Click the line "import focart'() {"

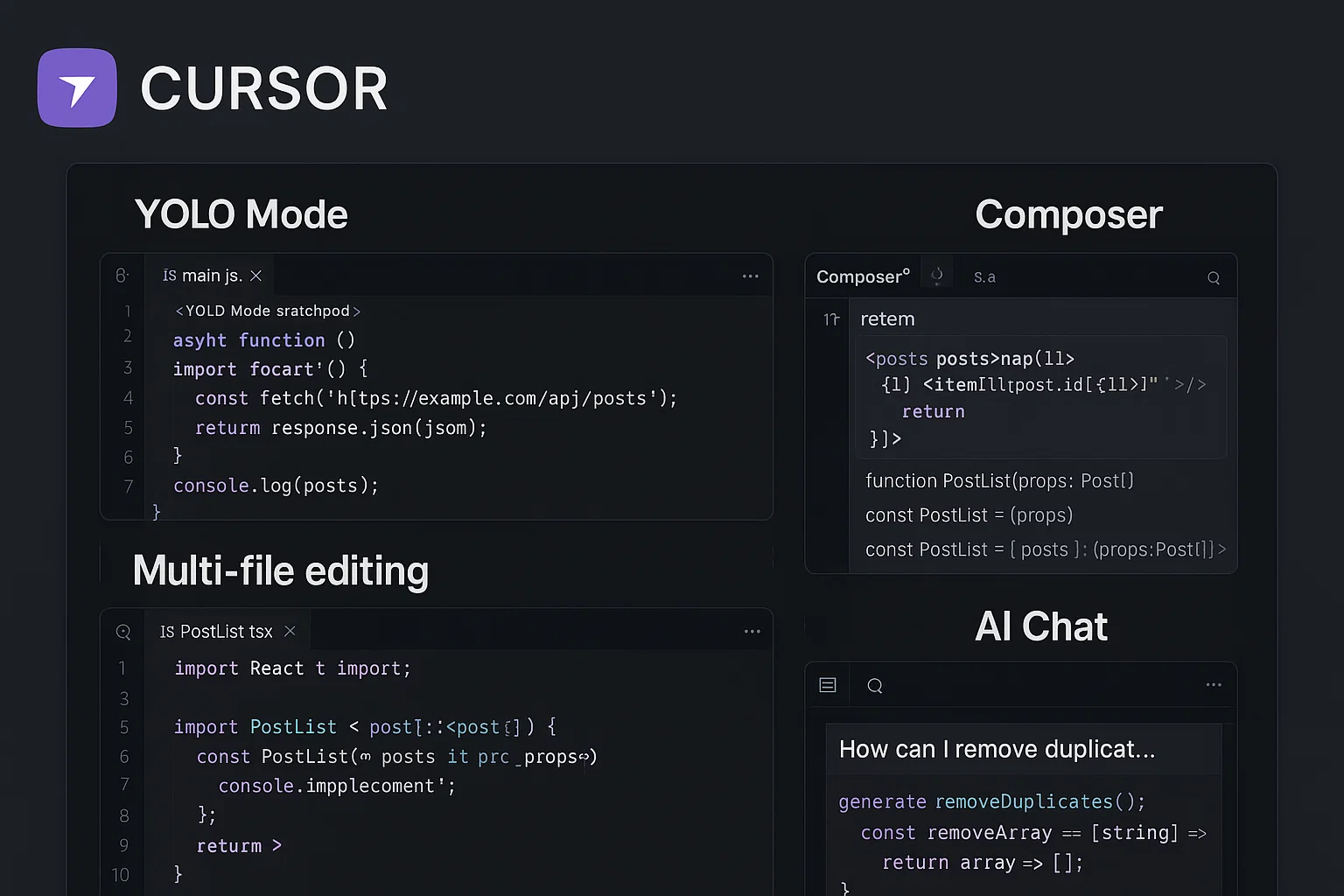coord(270,369)
